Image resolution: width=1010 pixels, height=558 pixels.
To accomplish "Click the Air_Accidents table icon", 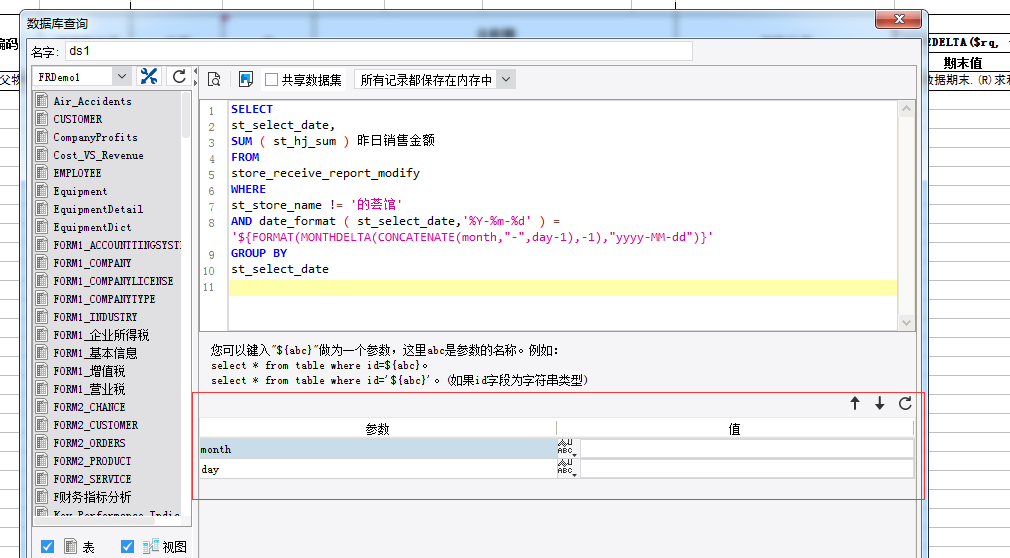I will (x=43, y=101).
